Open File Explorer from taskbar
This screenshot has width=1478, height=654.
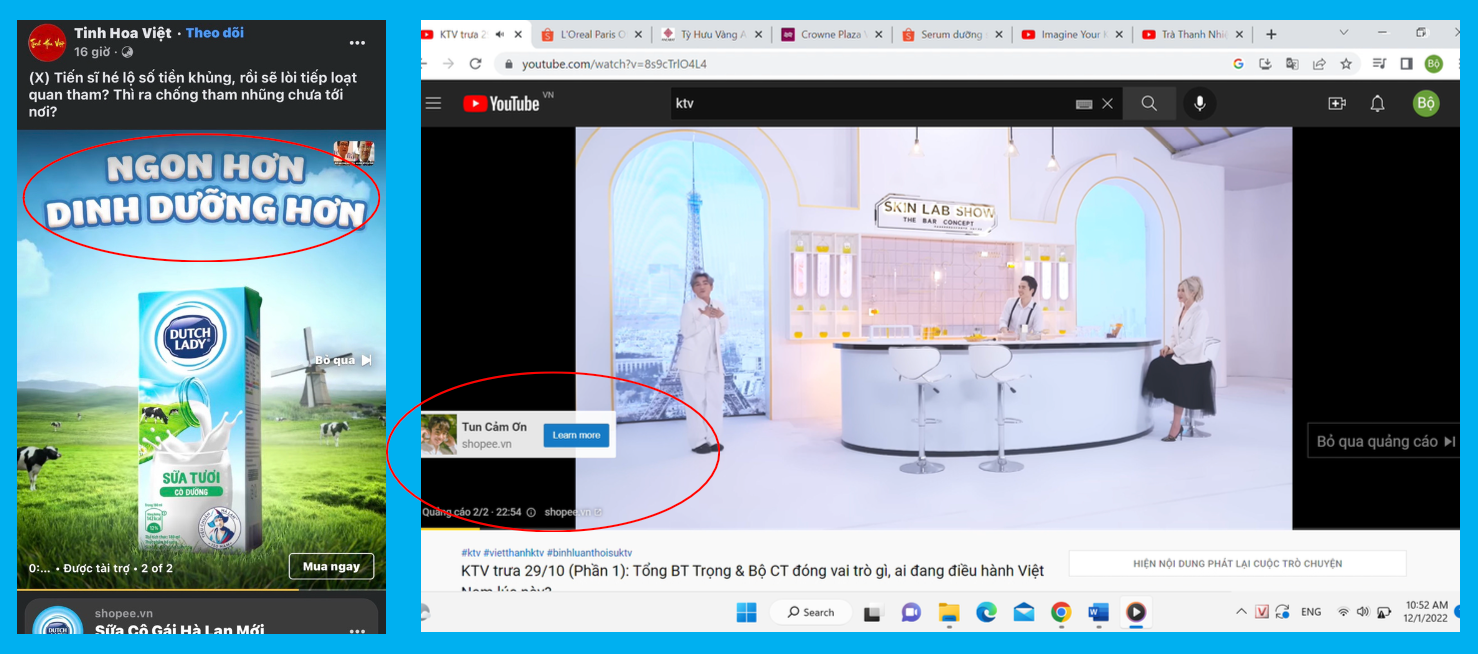point(948,612)
